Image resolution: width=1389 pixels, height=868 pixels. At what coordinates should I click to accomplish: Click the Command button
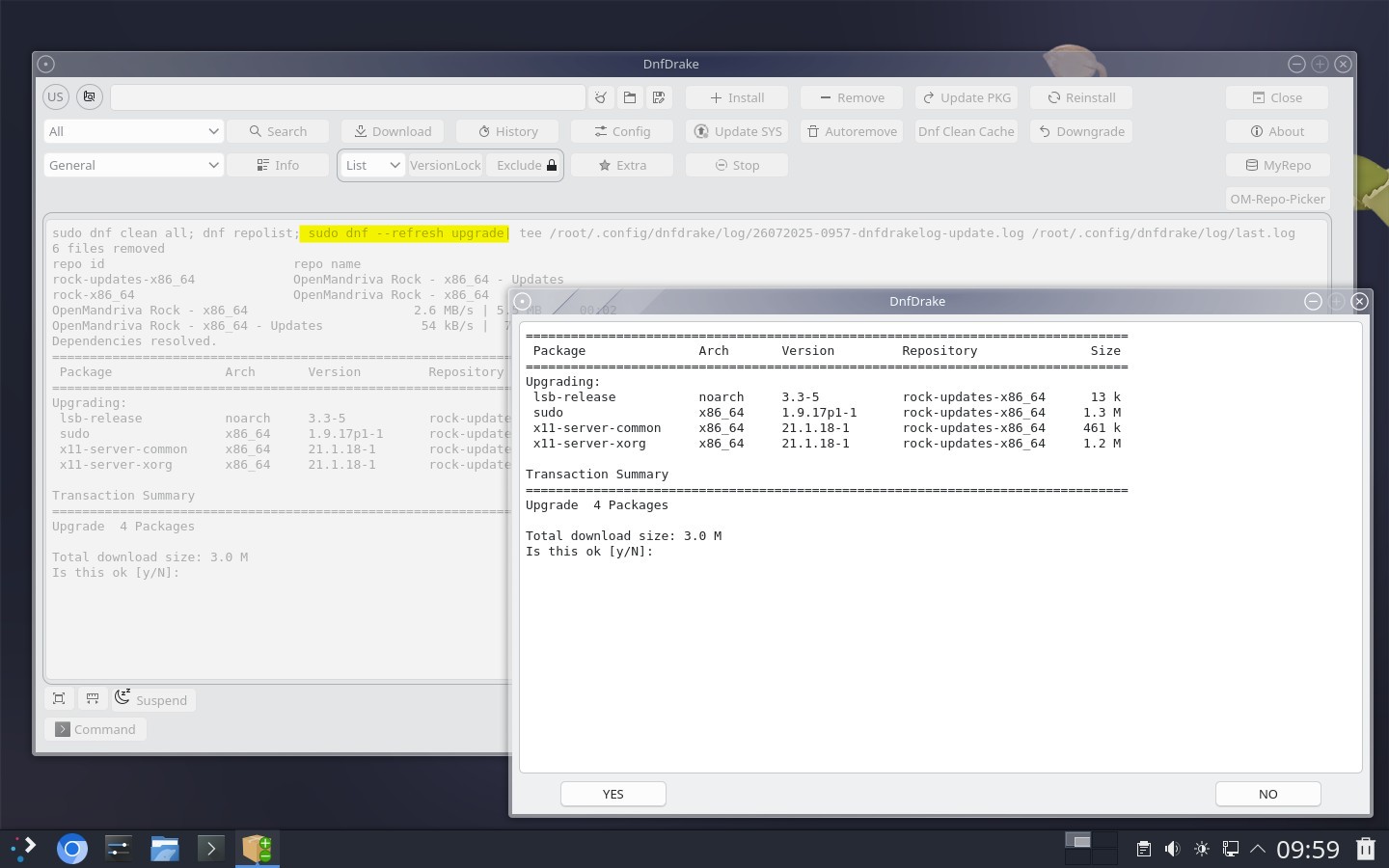[x=95, y=729]
